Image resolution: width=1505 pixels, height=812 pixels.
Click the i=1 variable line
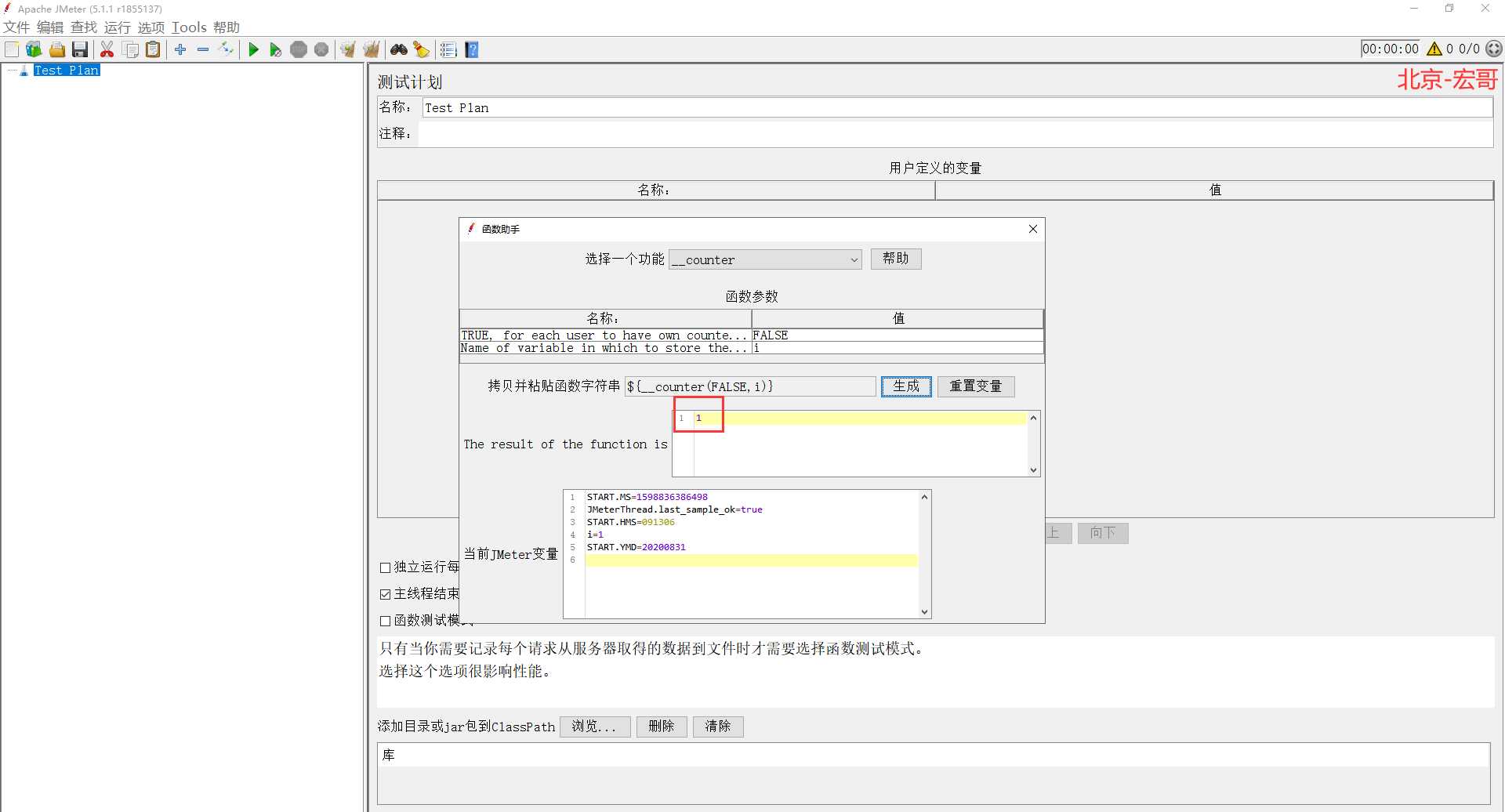[x=596, y=535]
